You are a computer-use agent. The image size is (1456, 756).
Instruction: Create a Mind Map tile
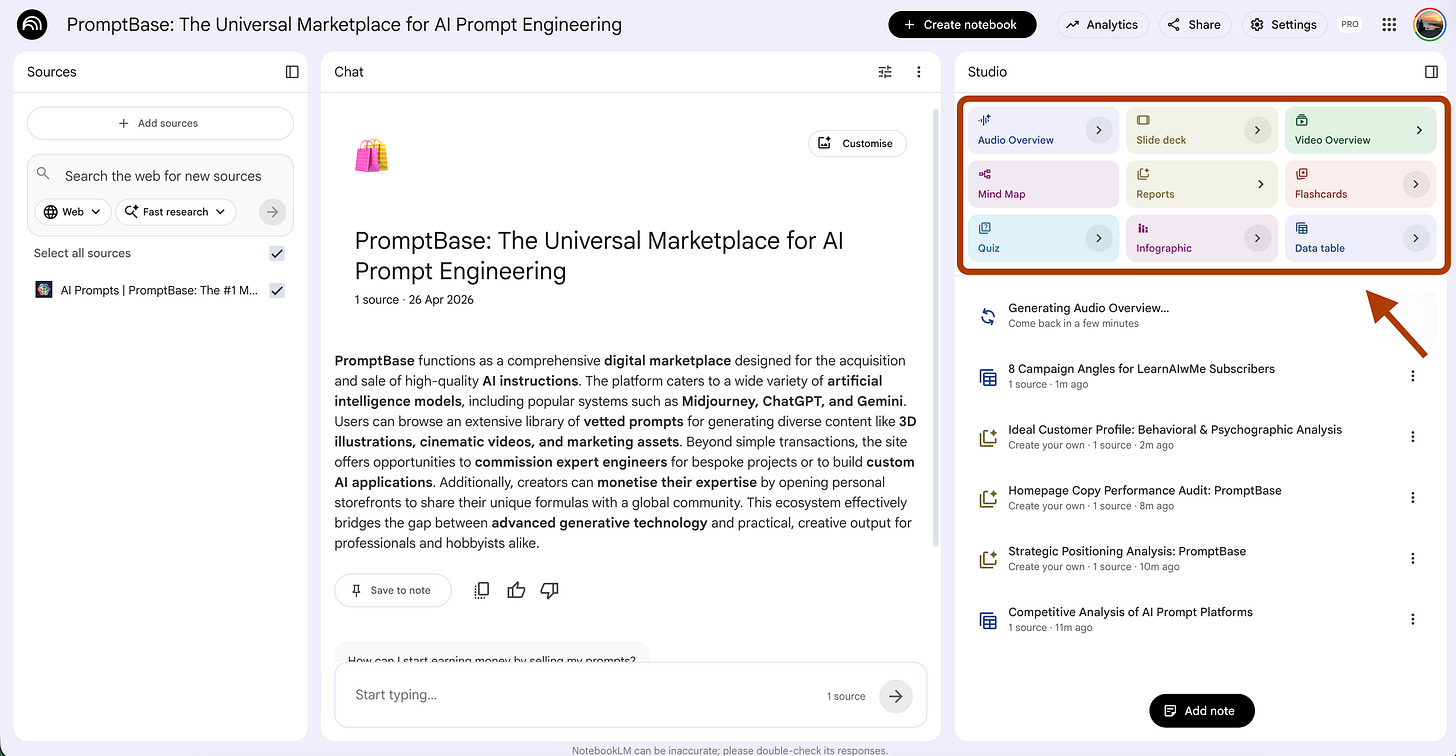tap(1043, 184)
